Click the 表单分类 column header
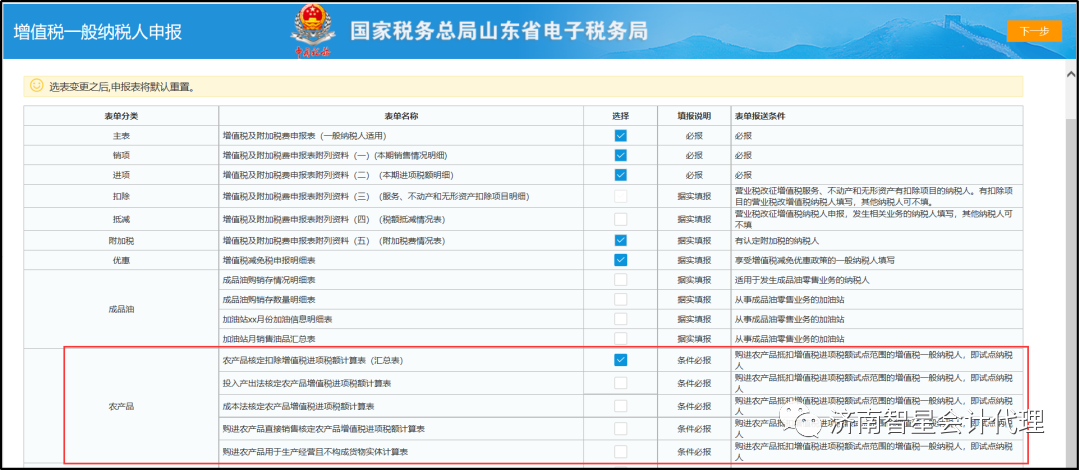Viewport: 1080px width, 470px height. (x=121, y=116)
